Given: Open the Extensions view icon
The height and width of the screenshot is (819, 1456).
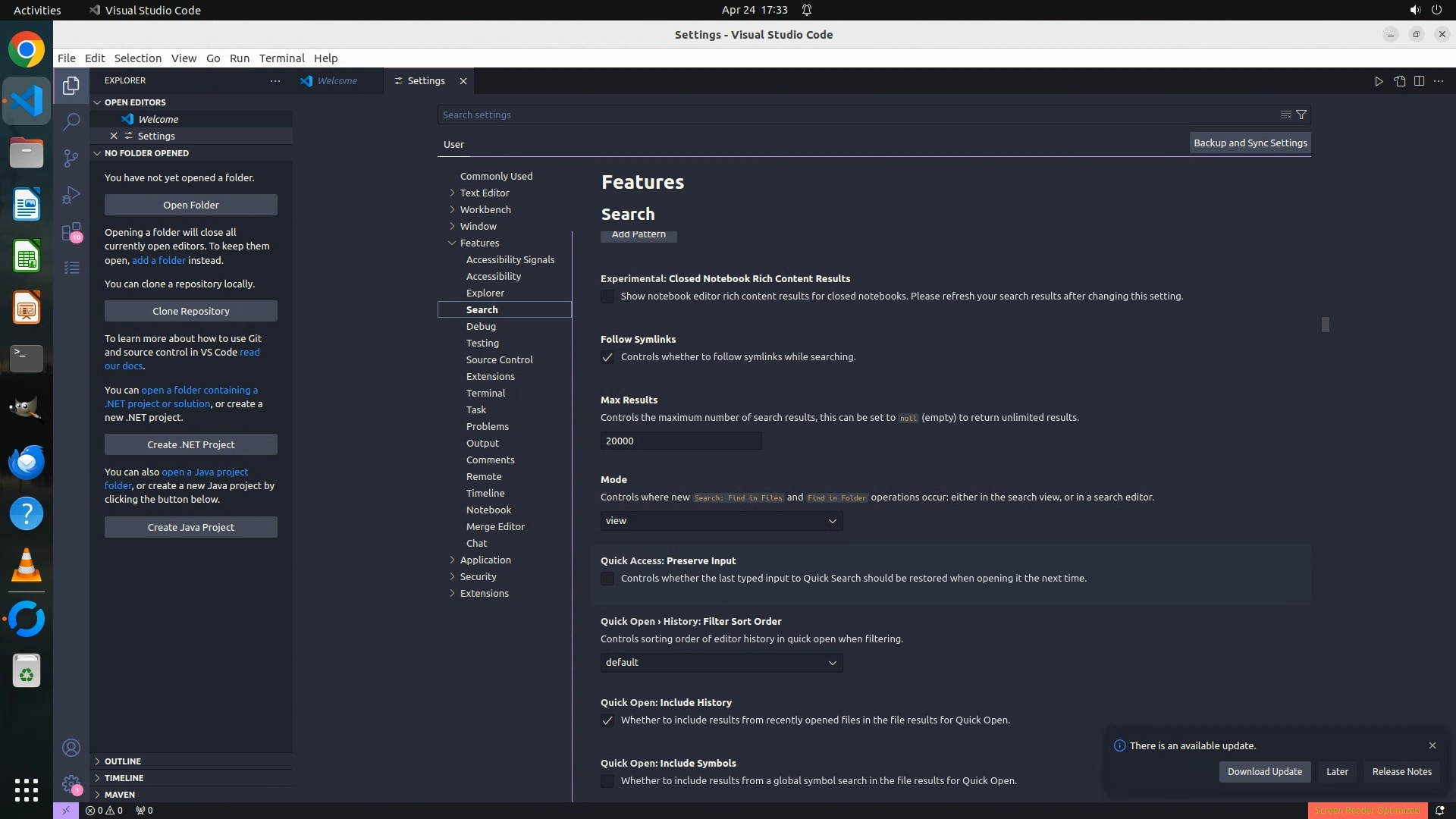Looking at the screenshot, I should pos(71,231).
